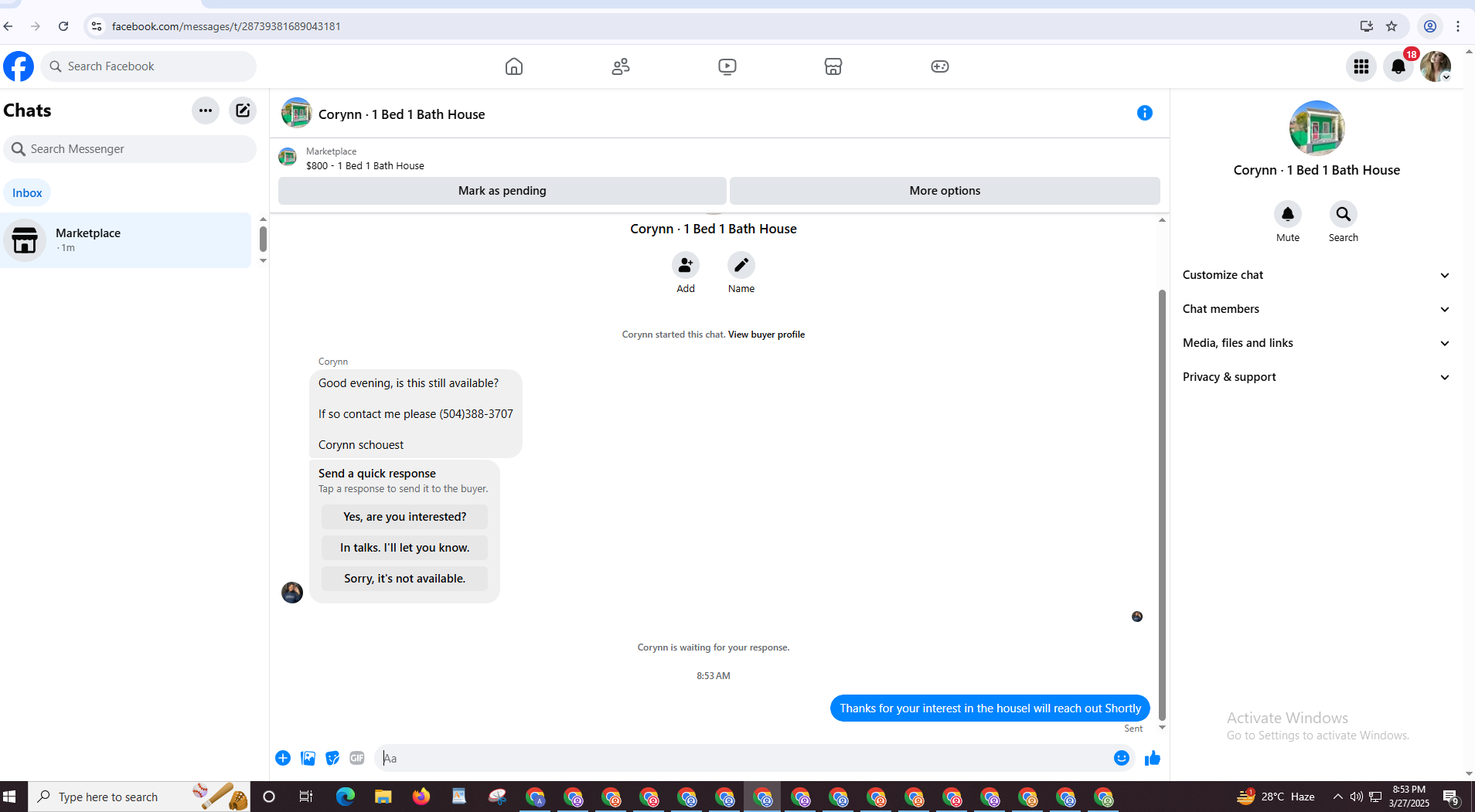Send a thumbs-up like
The width and height of the screenshot is (1475, 812).
click(x=1153, y=758)
